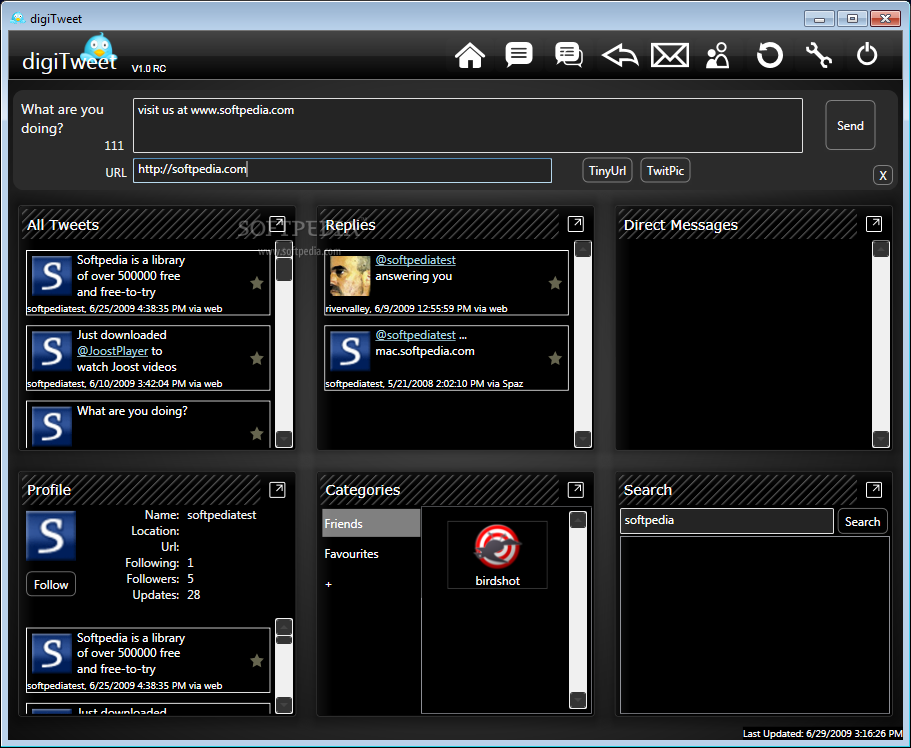Click the Send button
The image size is (911, 748).
pos(850,126)
